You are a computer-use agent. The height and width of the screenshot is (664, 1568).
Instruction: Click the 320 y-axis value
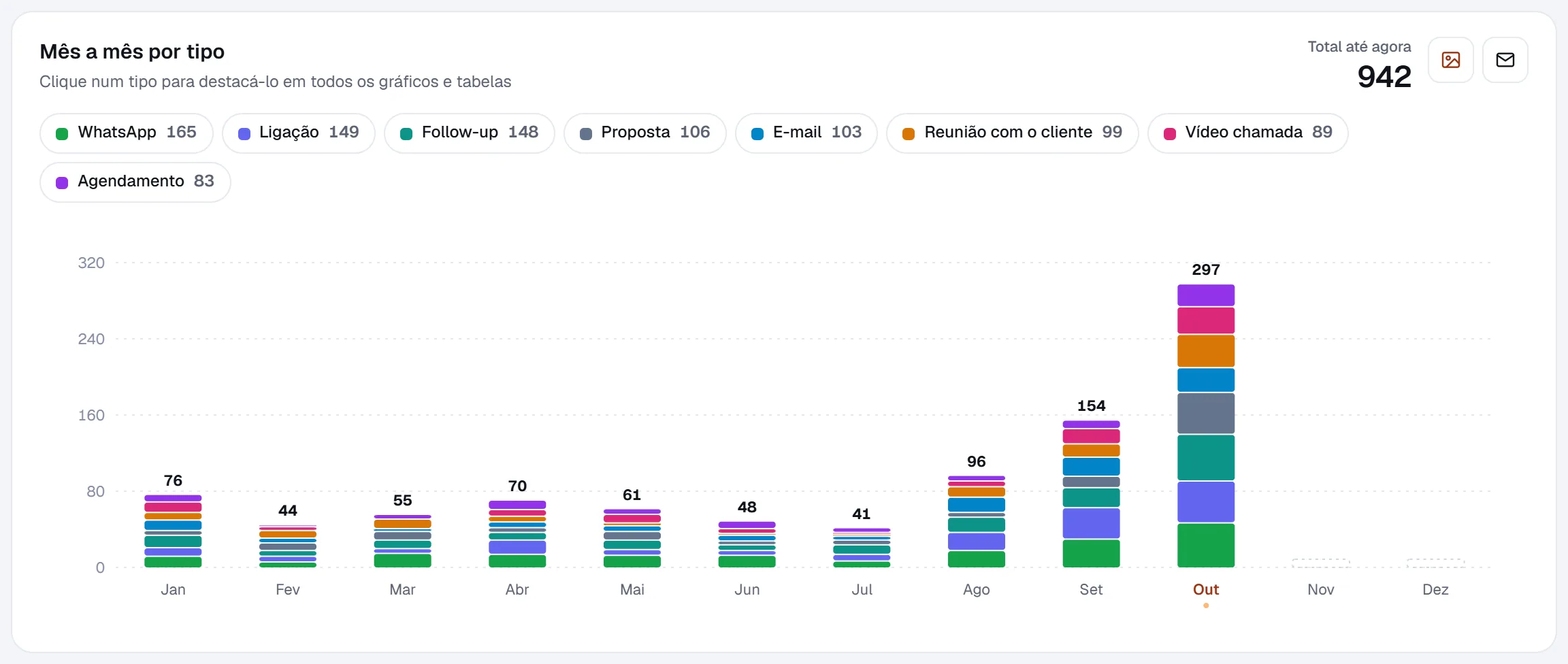pyautogui.click(x=91, y=263)
